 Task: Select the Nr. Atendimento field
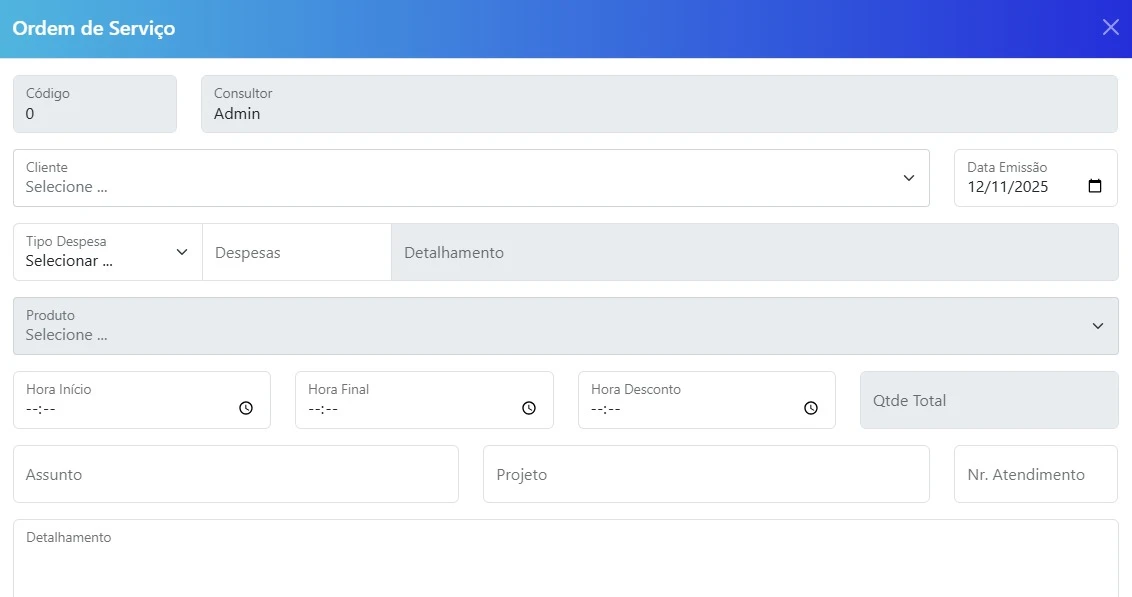click(x=1035, y=474)
